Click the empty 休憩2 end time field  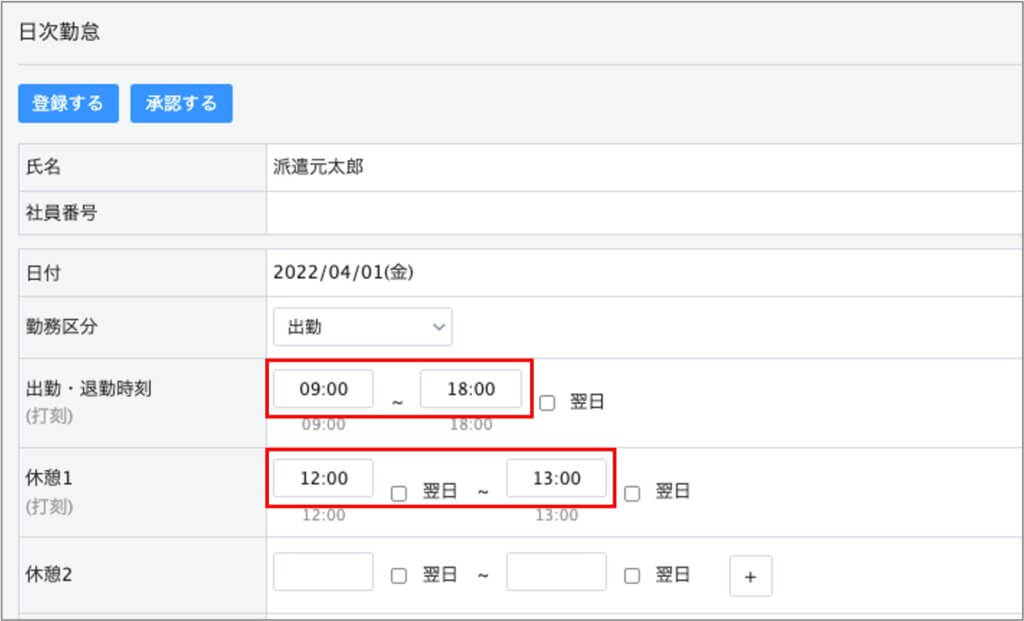pyautogui.click(x=556, y=572)
